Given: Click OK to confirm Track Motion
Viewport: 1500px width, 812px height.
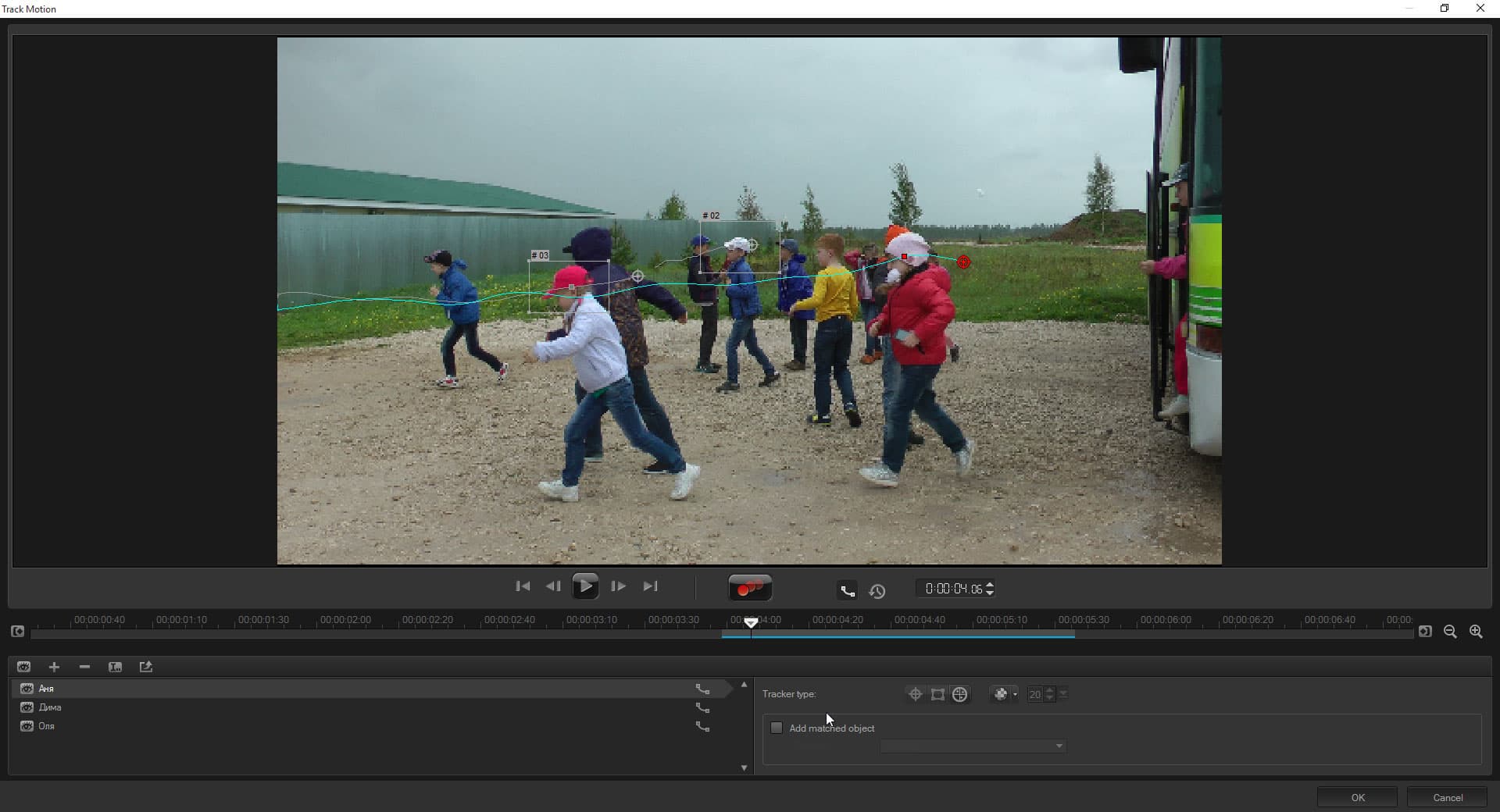Looking at the screenshot, I should pos(1358,797).
